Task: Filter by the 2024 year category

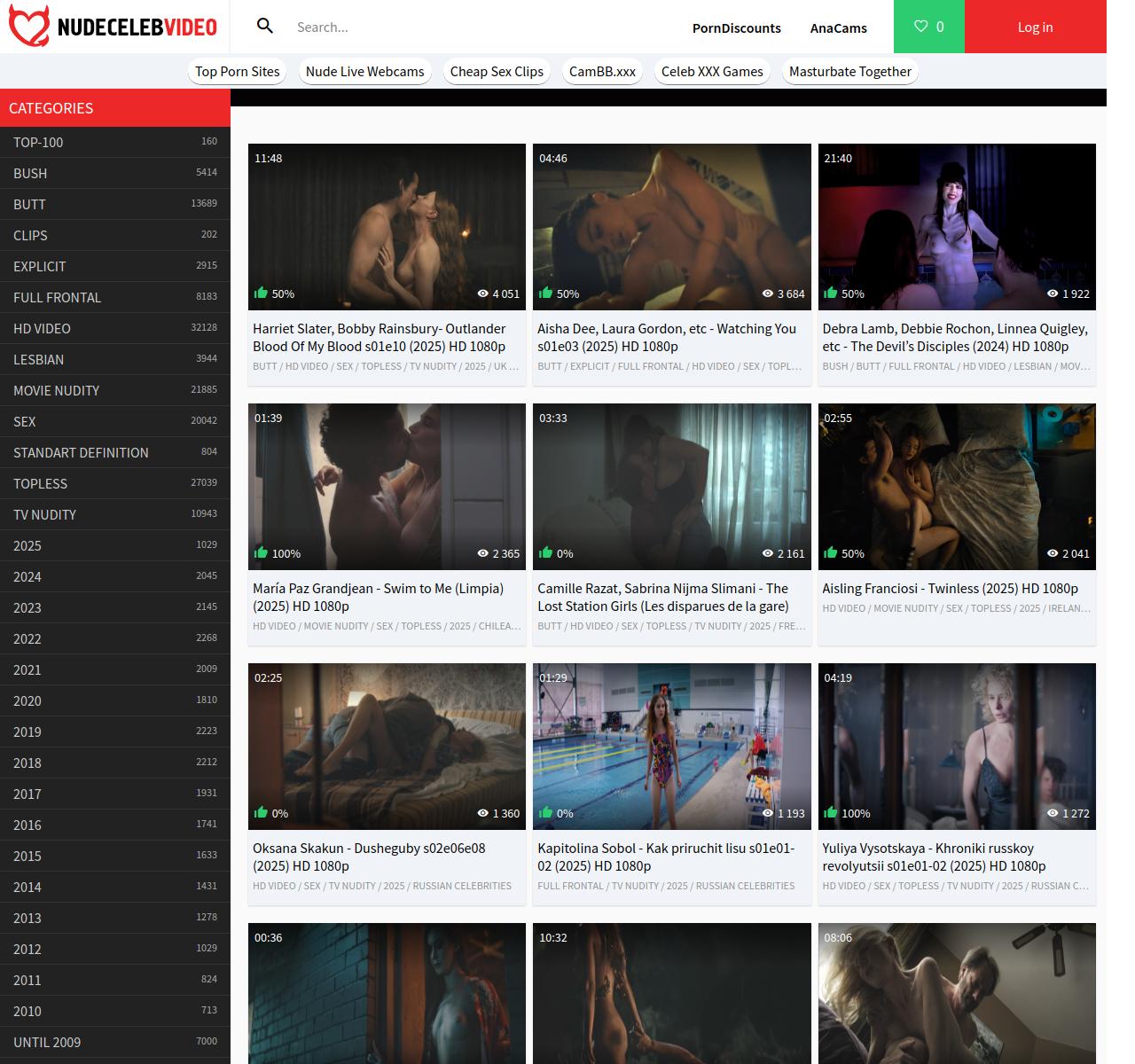Action: 27,576
